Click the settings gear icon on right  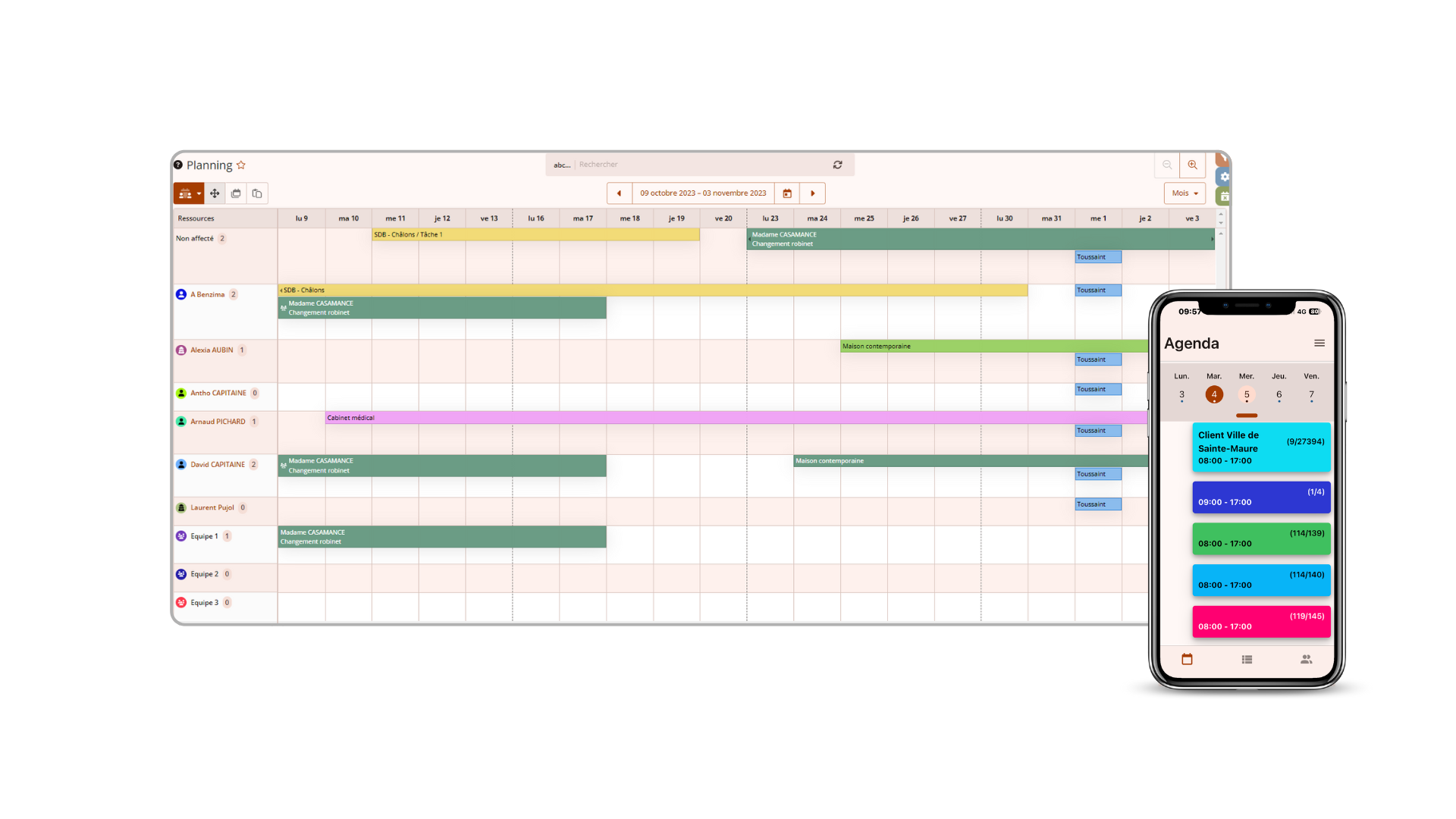(1224, 177)
